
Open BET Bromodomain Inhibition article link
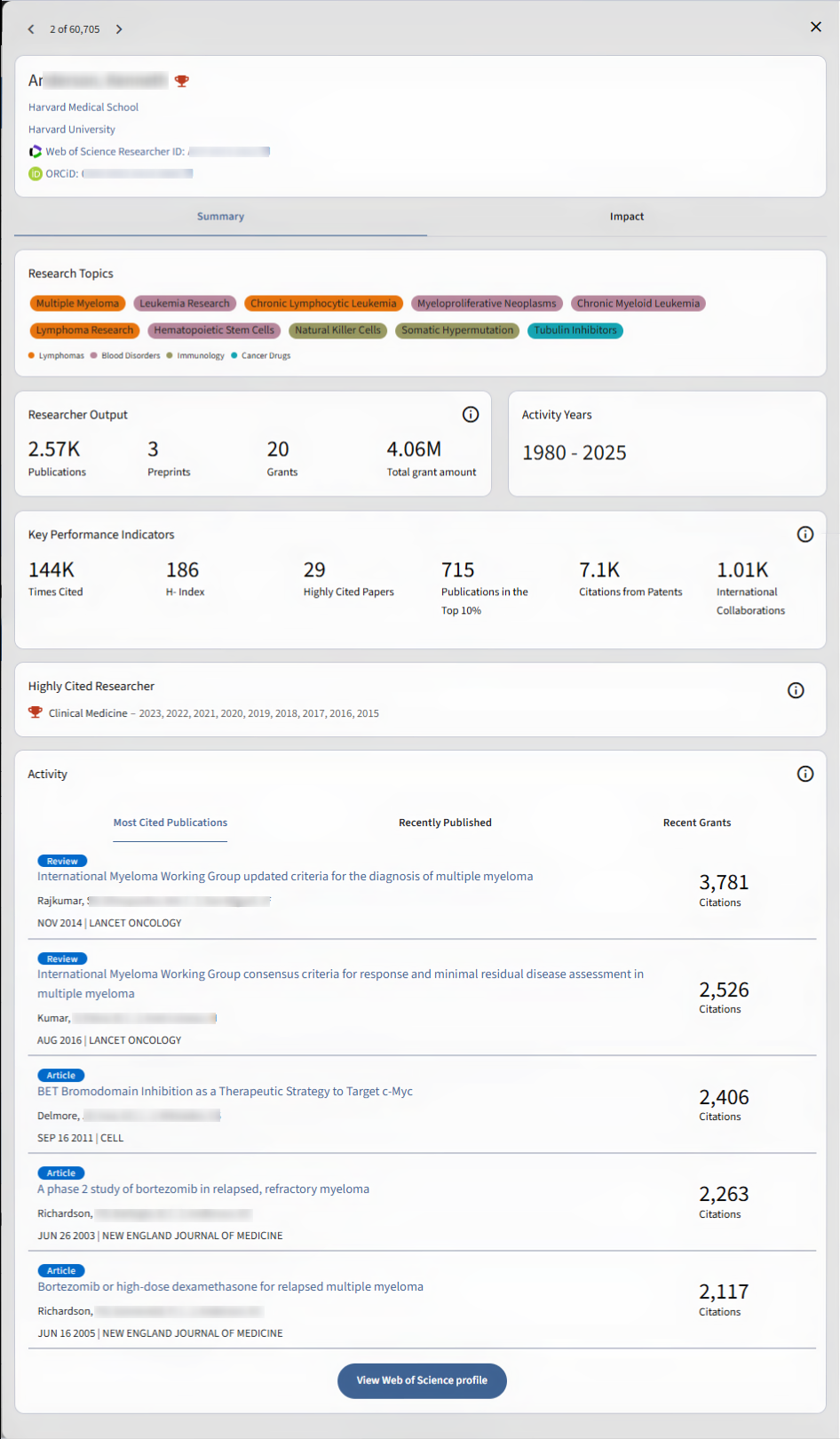pos(225,1092)
